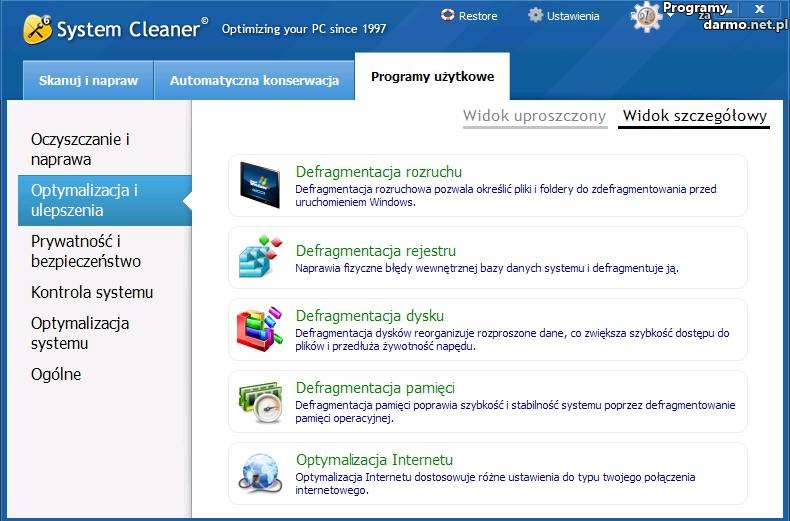Switch to Widok uproszczony view
The image size is (790, 521).
click(534, 117)
